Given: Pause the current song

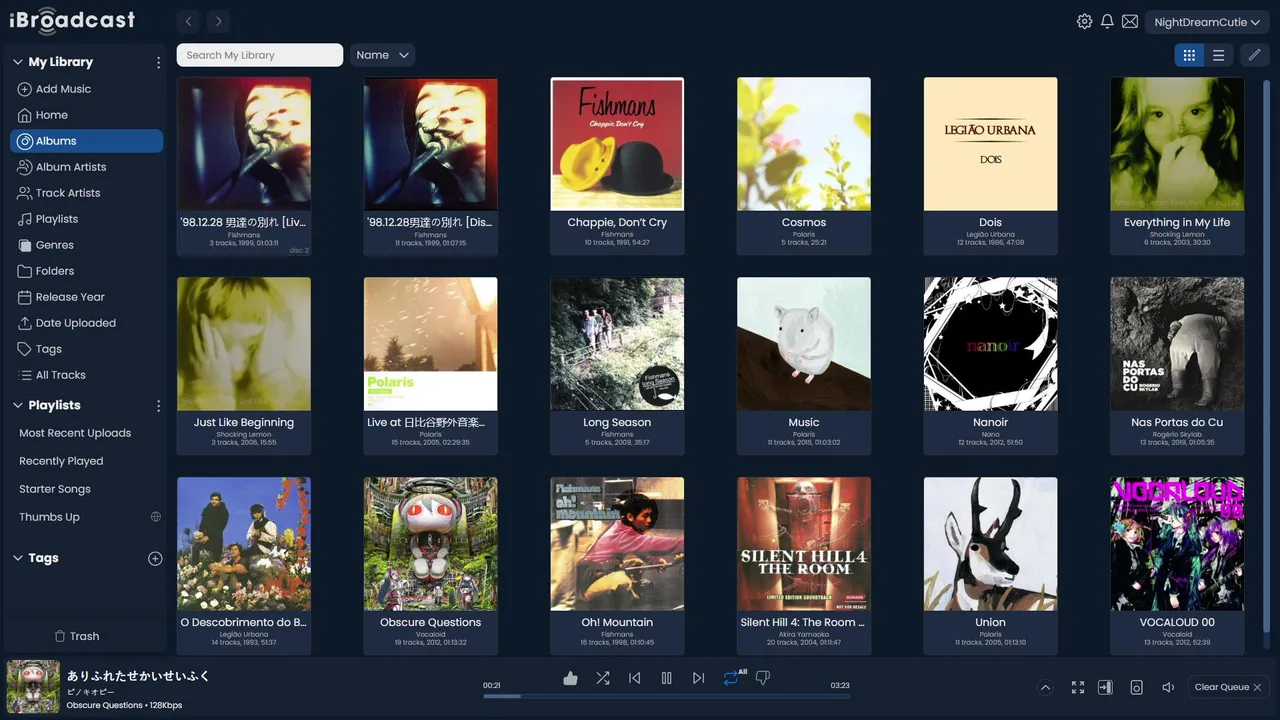Looking at the screenshot, I should 667,678.
